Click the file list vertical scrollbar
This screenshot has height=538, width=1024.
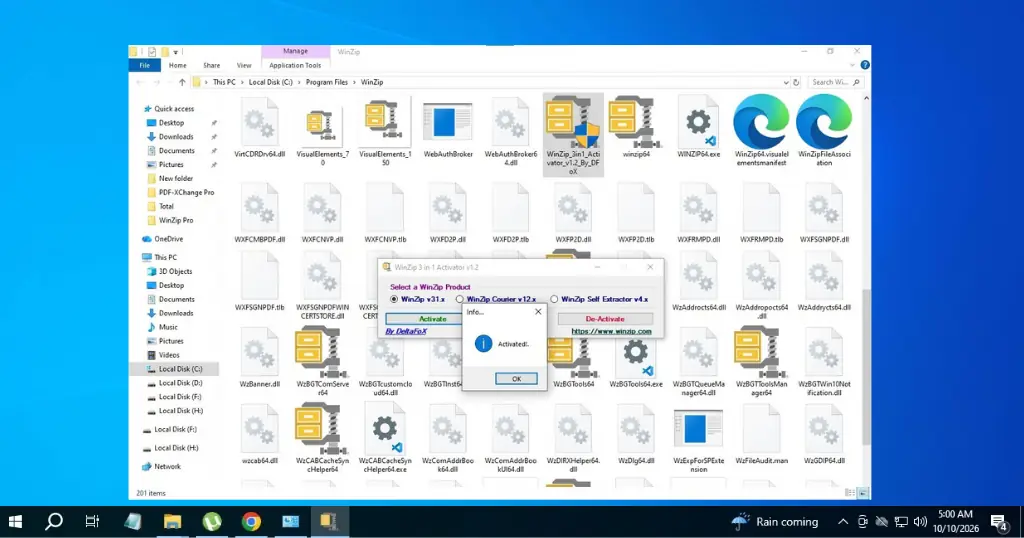866,366
